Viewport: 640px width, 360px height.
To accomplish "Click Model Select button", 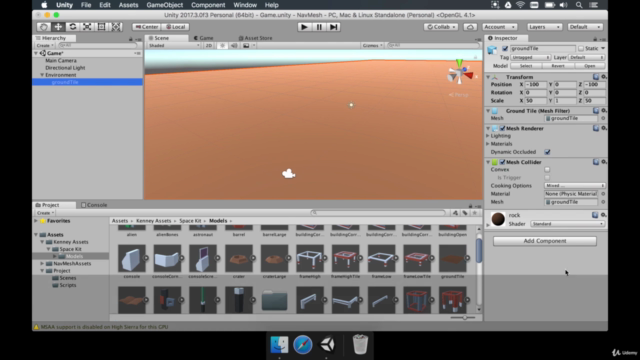I will (x=526, y=66).
